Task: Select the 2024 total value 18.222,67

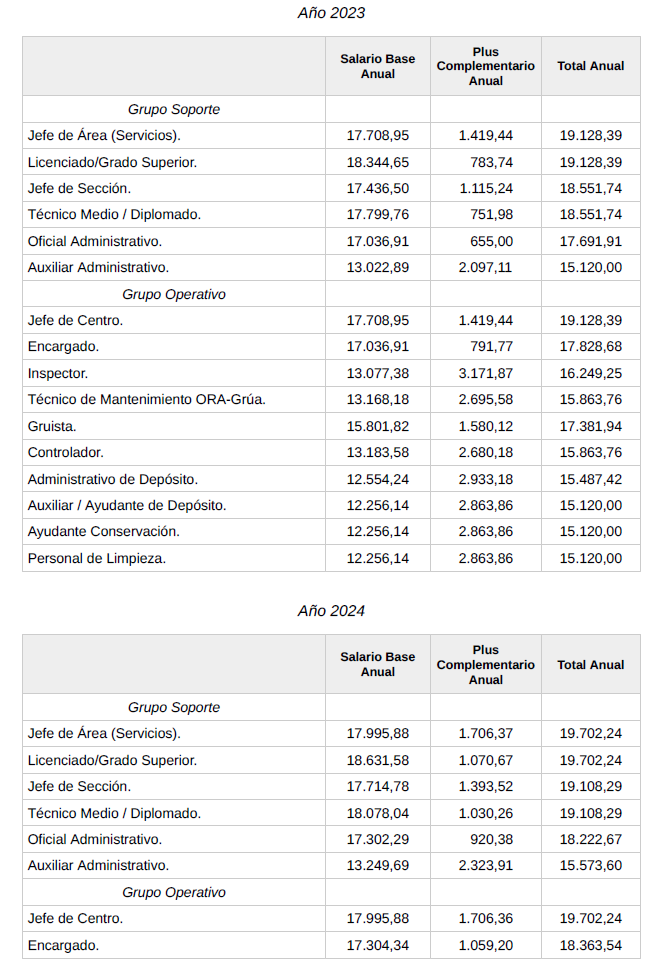Action: (x=591, y=839)
